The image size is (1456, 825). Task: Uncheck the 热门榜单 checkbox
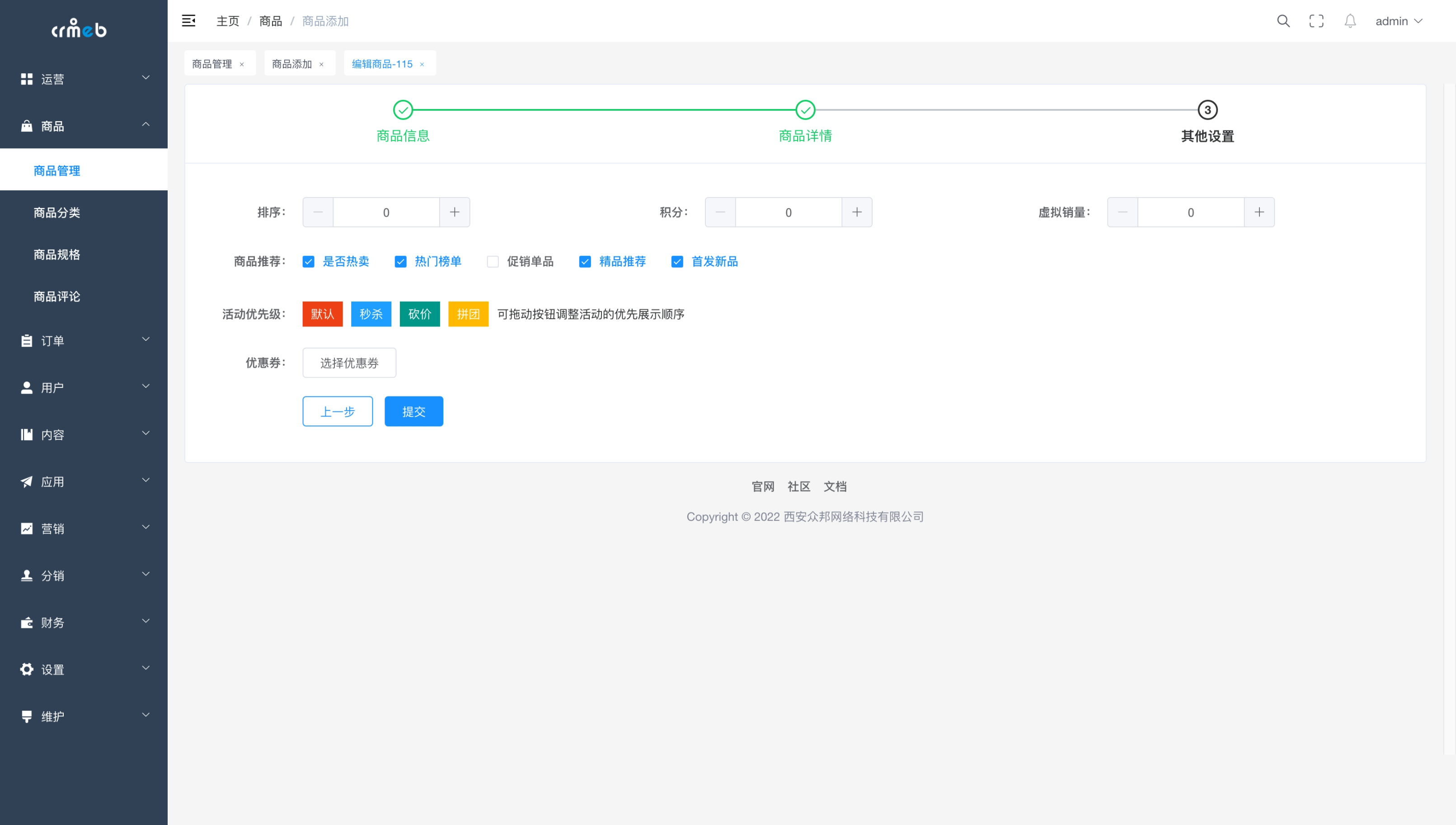400,261
